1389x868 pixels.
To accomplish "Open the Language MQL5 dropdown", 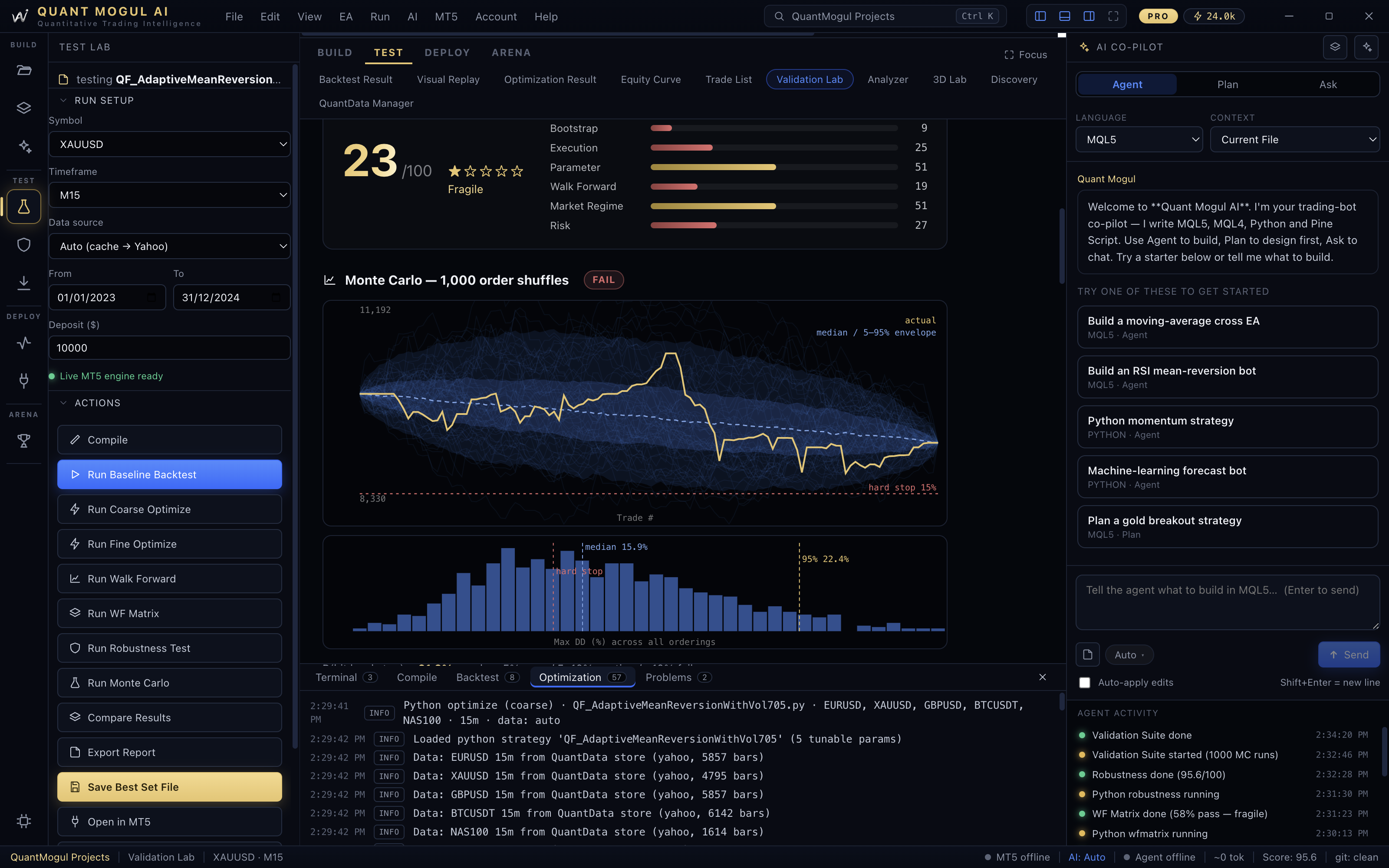I will pyautogui.click(x=1139, y=139).
